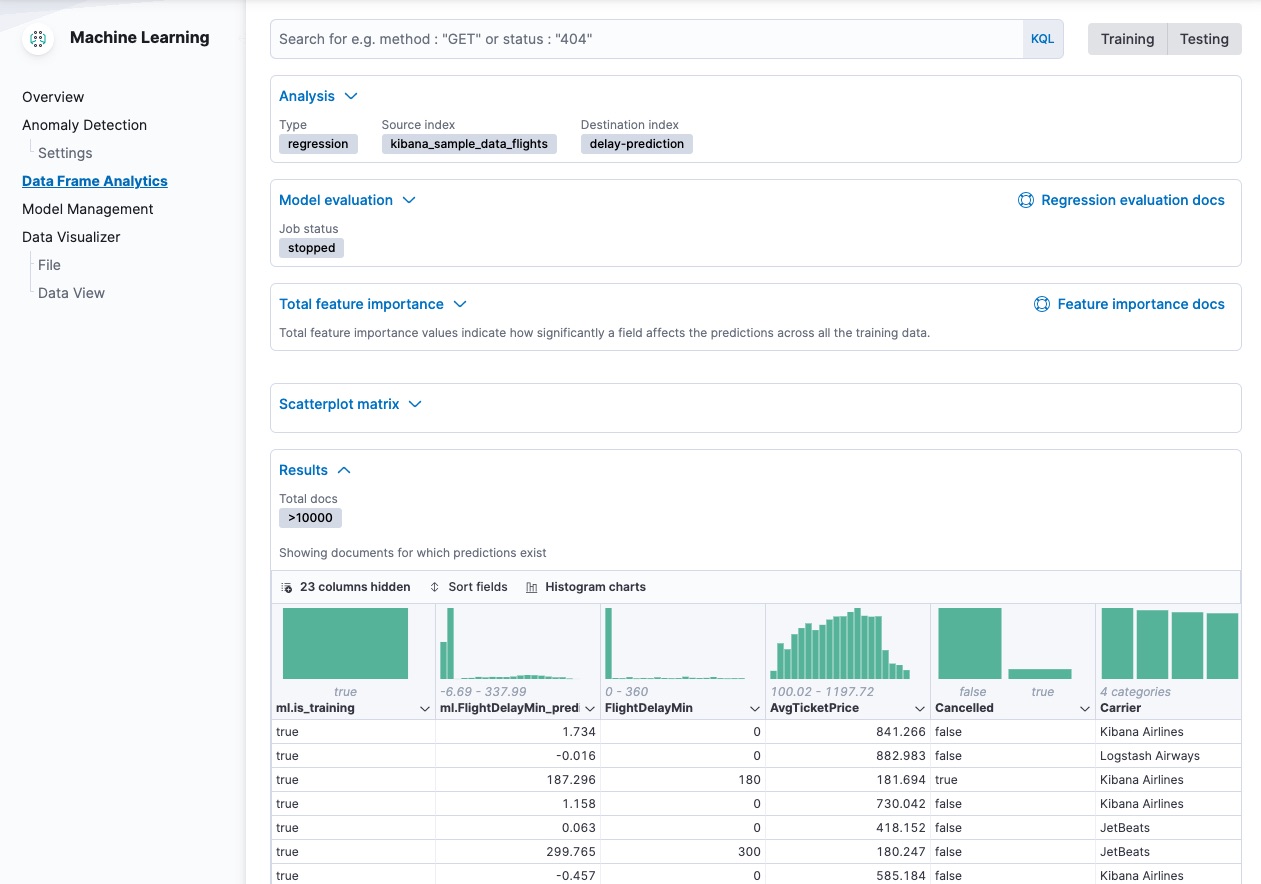Viewport: 1261px width, 884px height.
Task: Expand the Scatterplot matrix section
Action: 413,404
